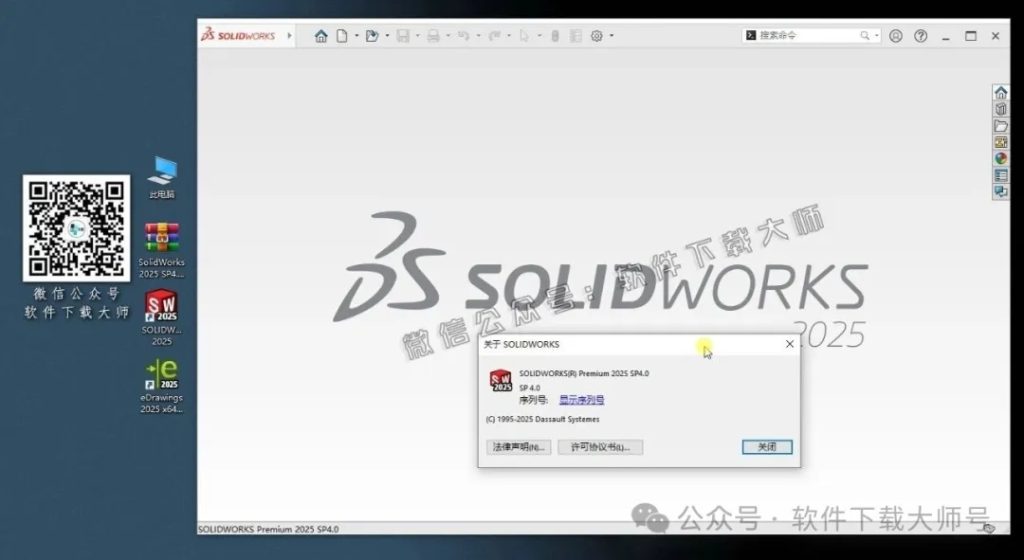Image resolution: width=1024 pixels, height=560 pixels.
Task: Close About SOLIDWORKS dialog with X
Action: (x=790, y=344)
